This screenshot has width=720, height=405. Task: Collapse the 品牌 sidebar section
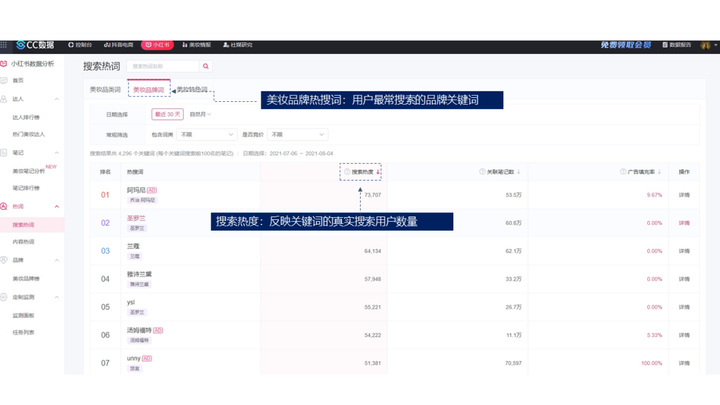56,260
